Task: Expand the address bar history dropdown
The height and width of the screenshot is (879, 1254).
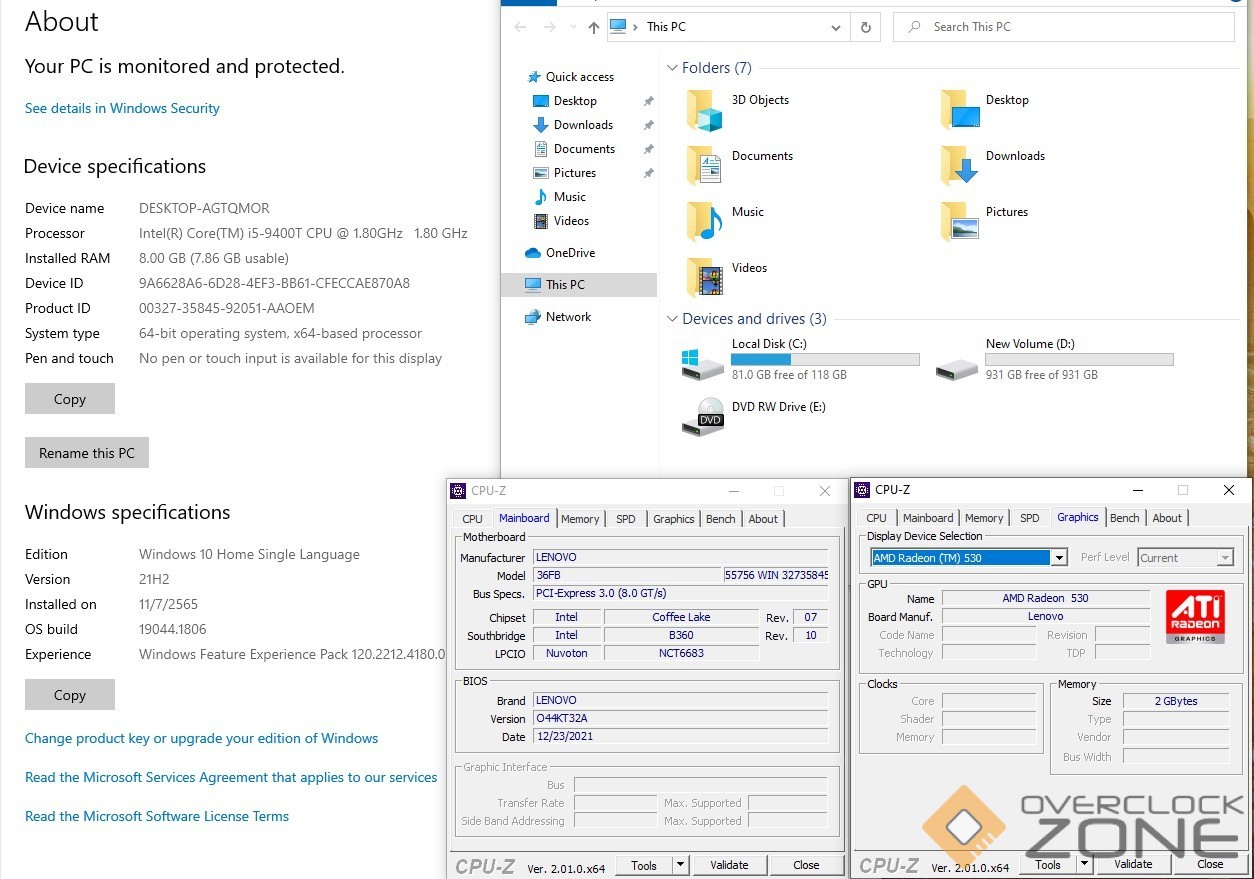Action: 836,27
